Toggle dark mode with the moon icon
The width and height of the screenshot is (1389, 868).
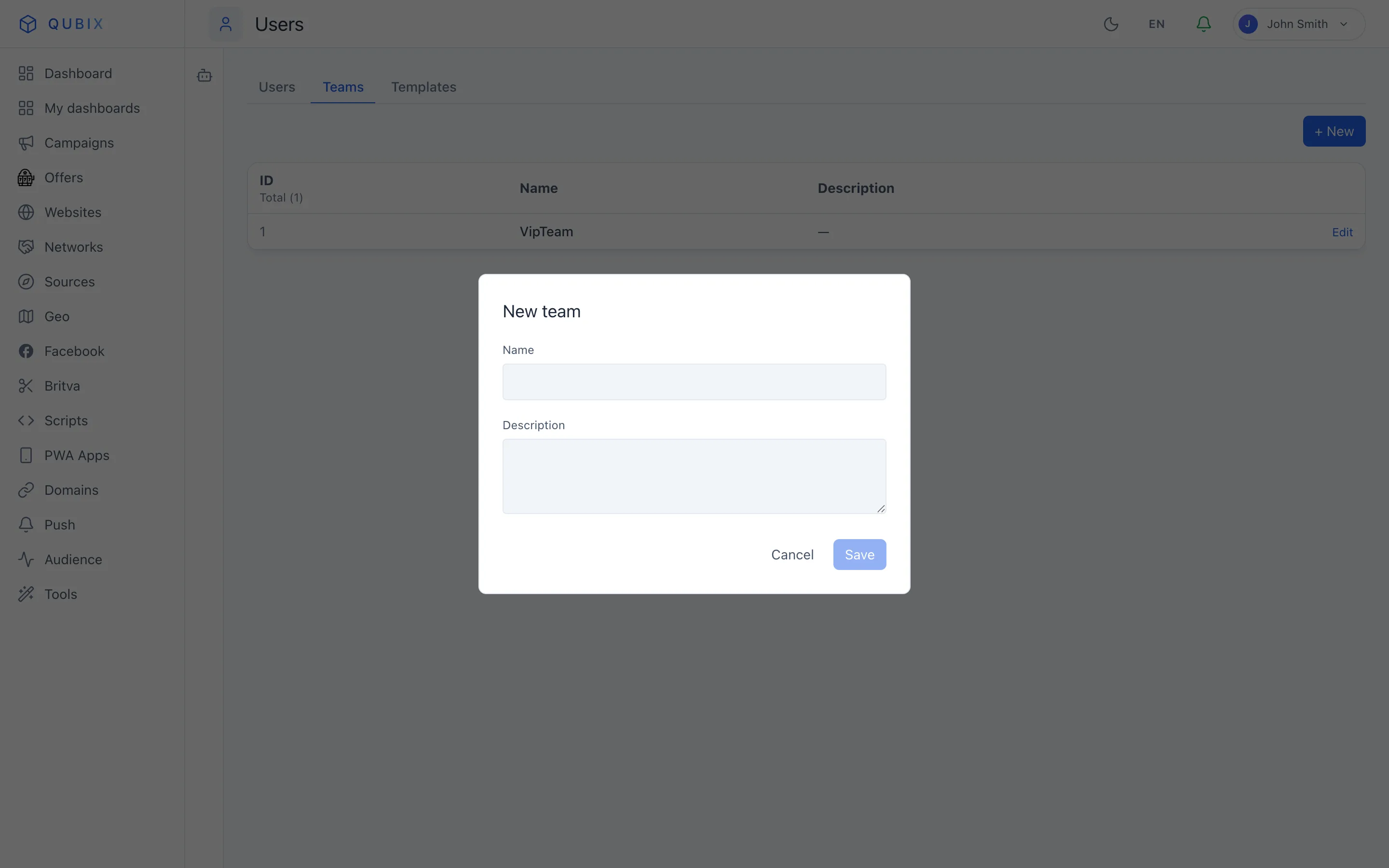[x=1111, y=24]
